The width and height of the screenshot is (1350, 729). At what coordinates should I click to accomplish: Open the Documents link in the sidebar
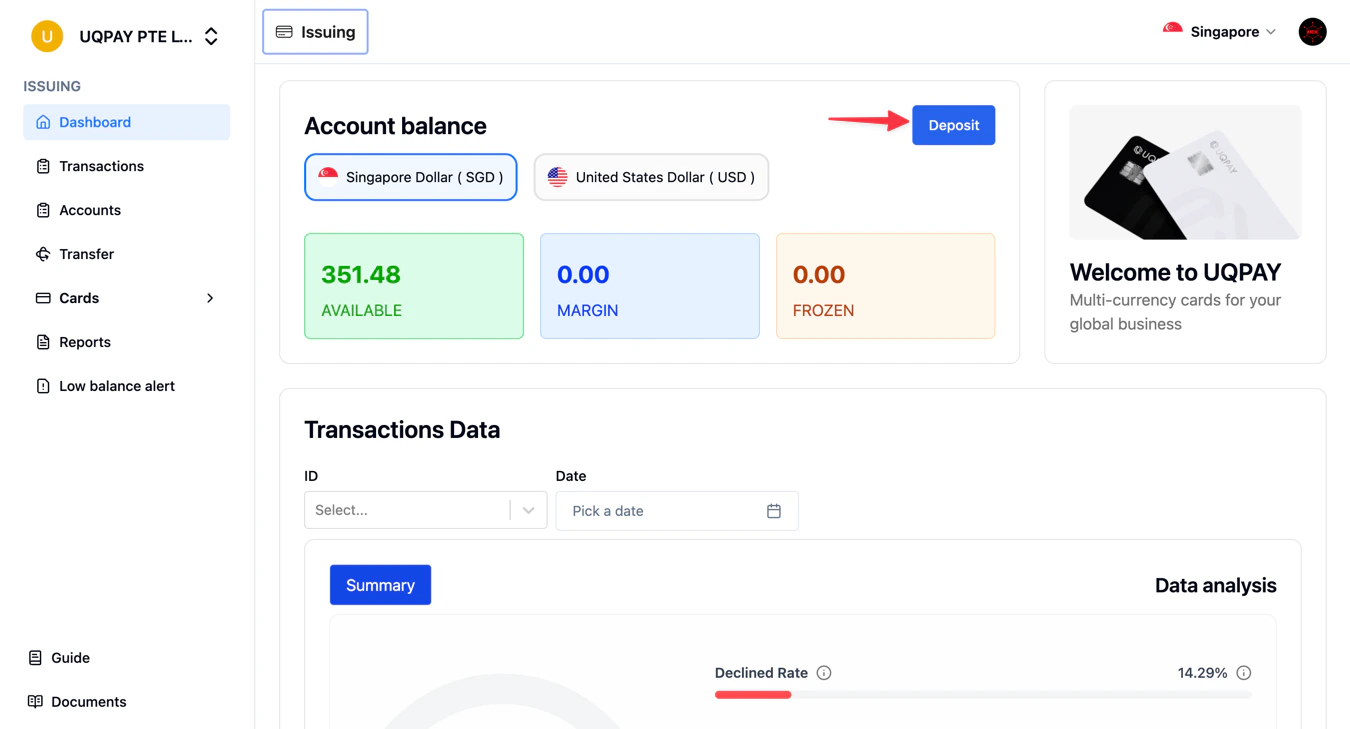[36, 701]
